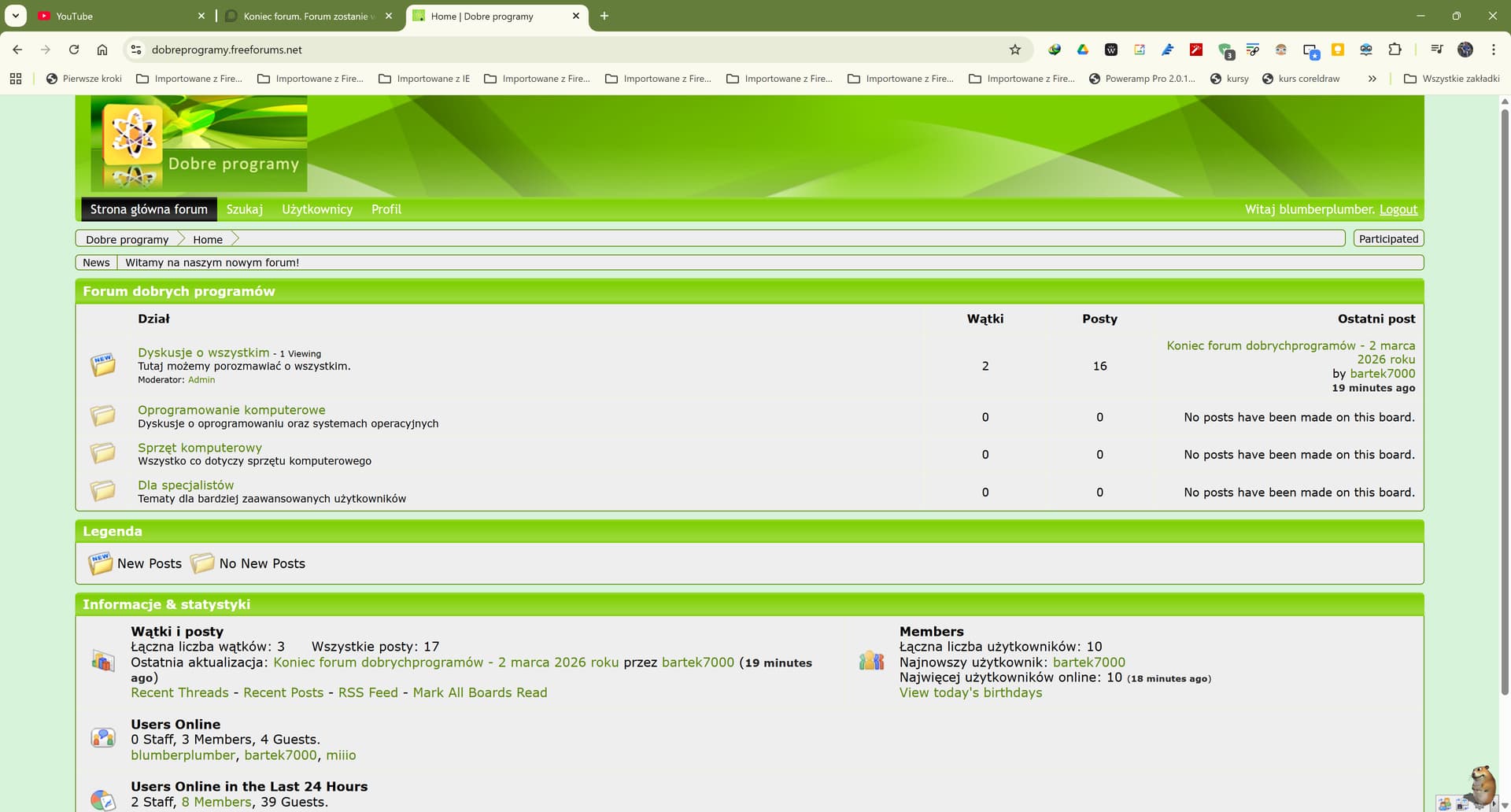The height and width of the screenshot is (812, 1511).
Task: Click the address bar URL field
Action: click(551, 50)
